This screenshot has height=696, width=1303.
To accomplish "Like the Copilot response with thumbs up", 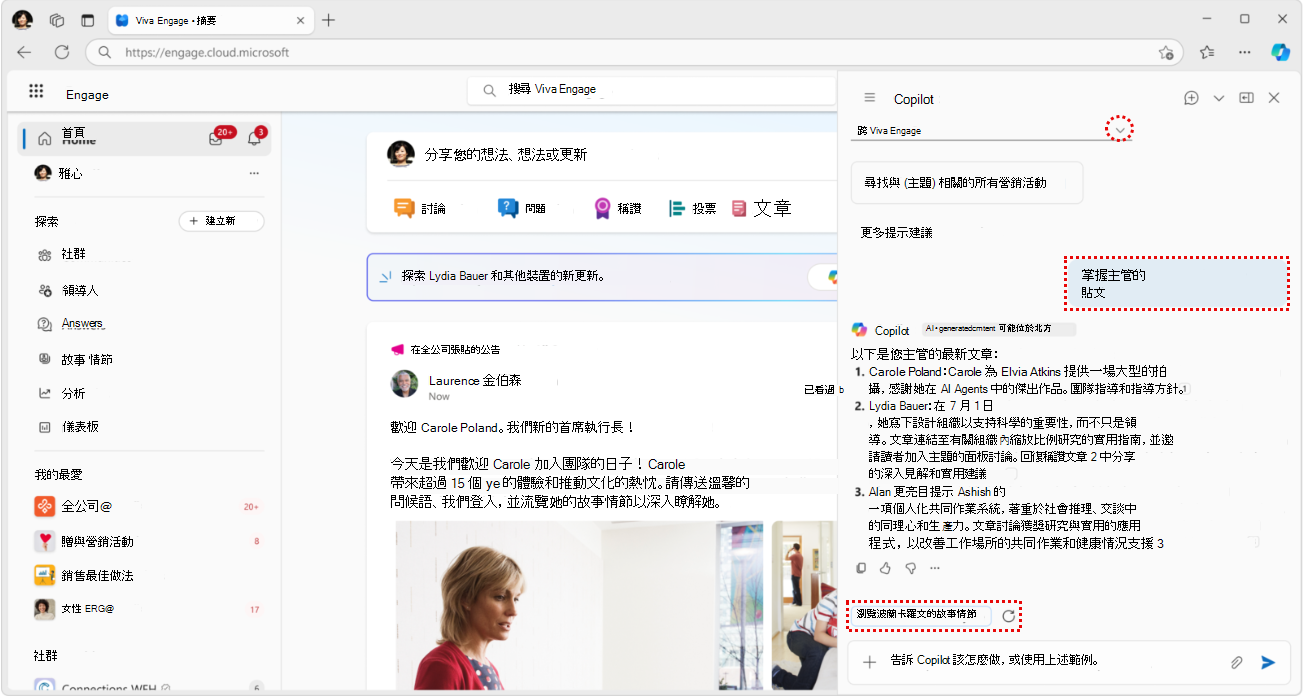I will point(885,568).
